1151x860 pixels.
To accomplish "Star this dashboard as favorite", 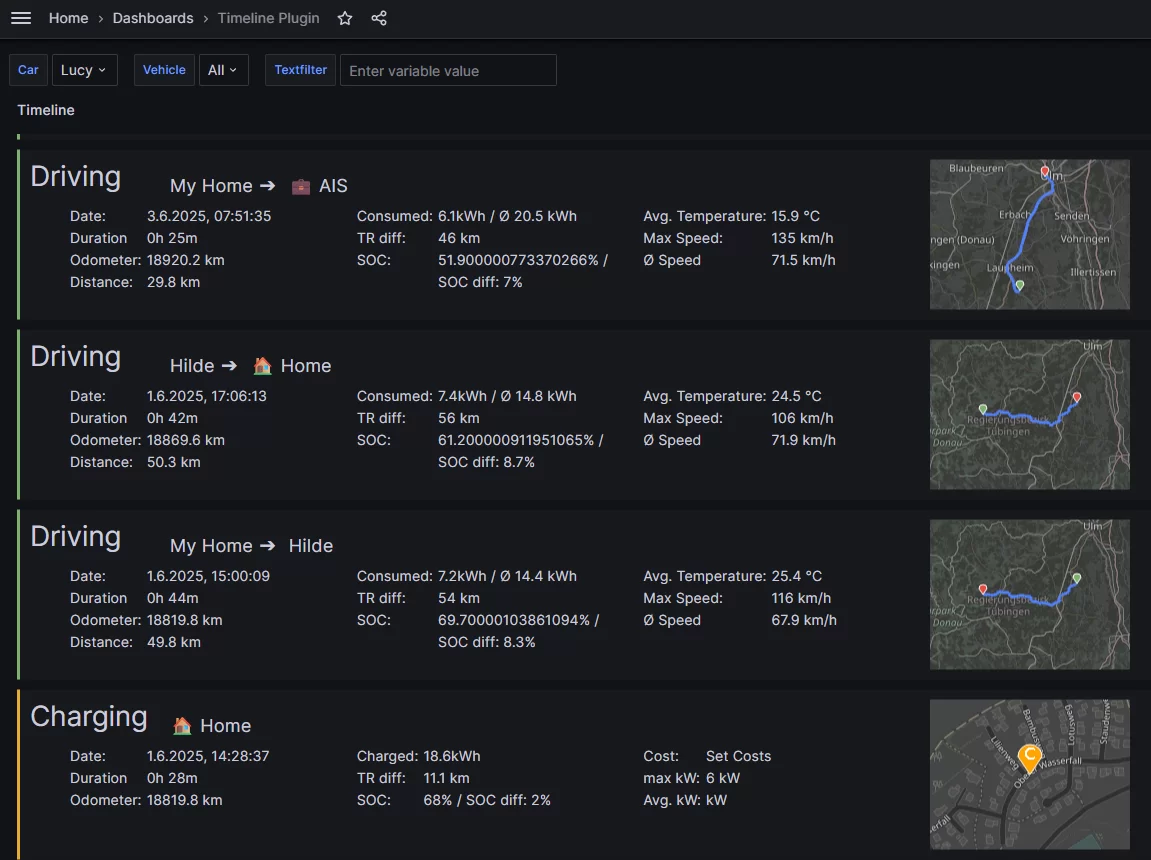I will pyautogui.click(x=345, y=18).
